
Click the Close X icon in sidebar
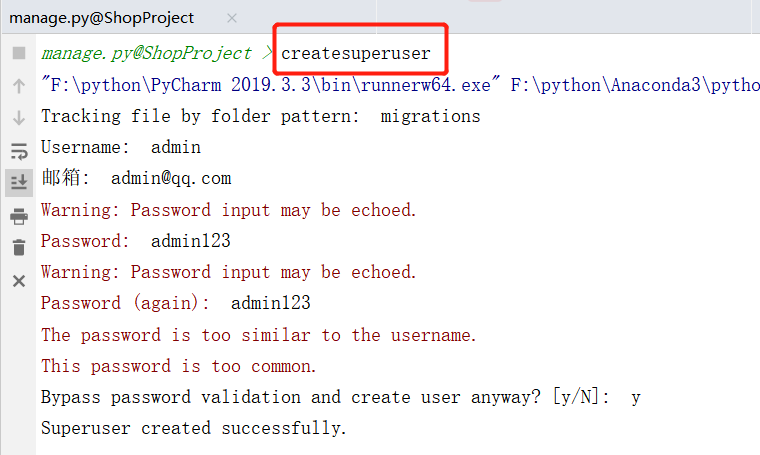(x=19, y=281)
